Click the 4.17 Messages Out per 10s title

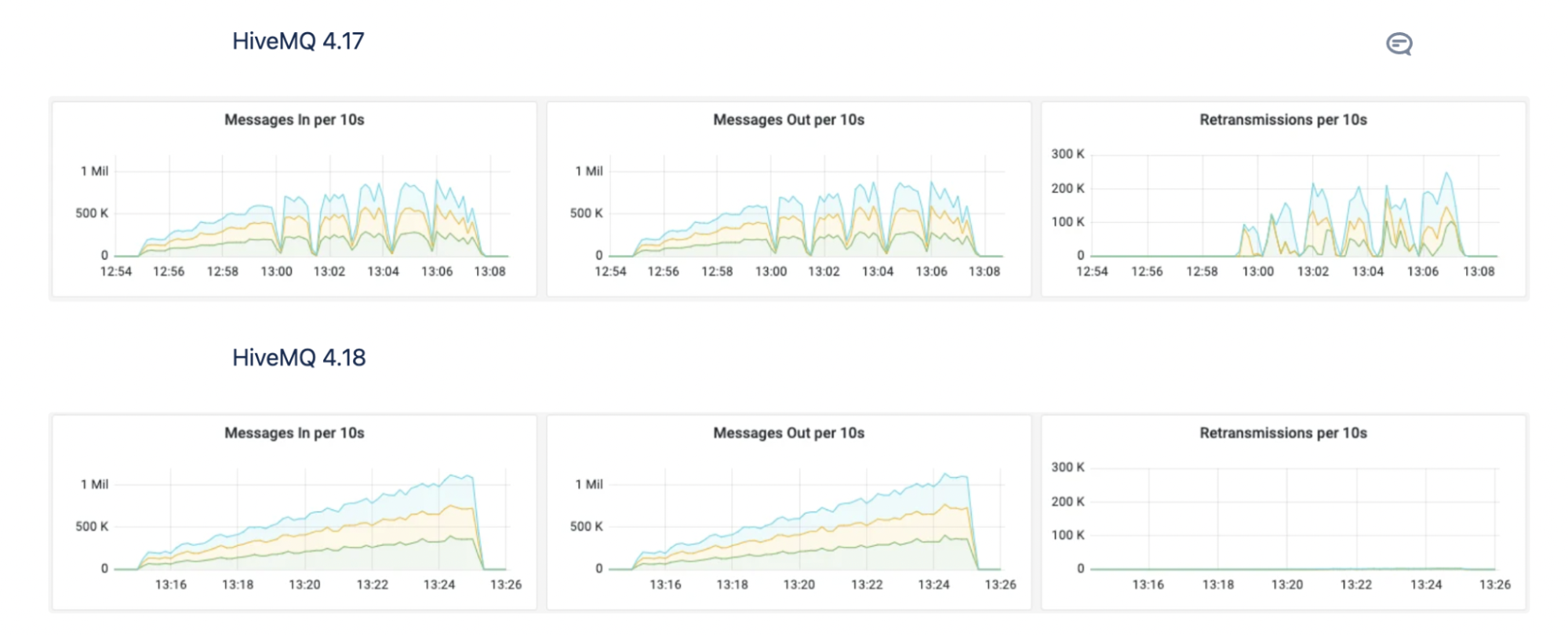pyautogui.click(x=788, y=120)
